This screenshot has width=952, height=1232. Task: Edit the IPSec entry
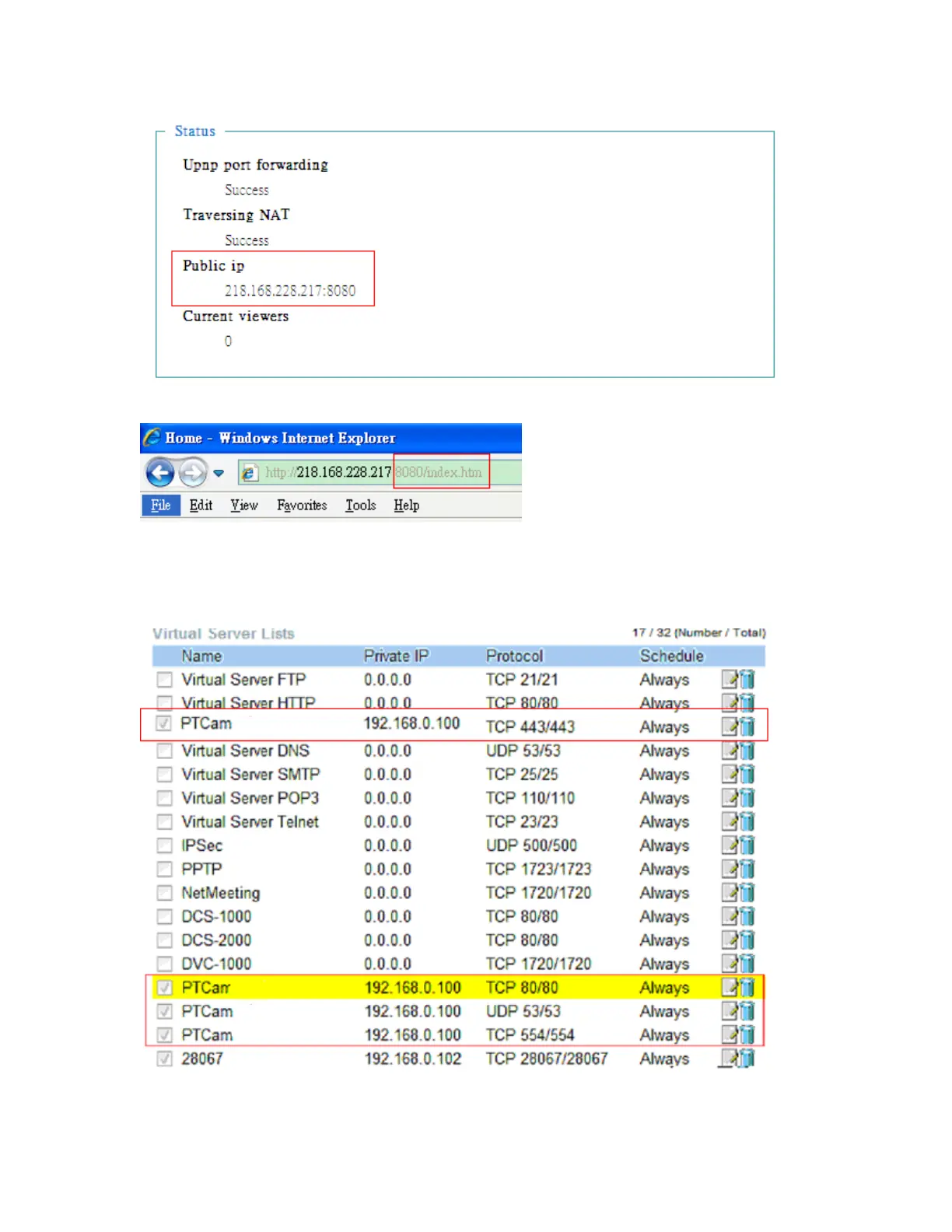point(730,845)
